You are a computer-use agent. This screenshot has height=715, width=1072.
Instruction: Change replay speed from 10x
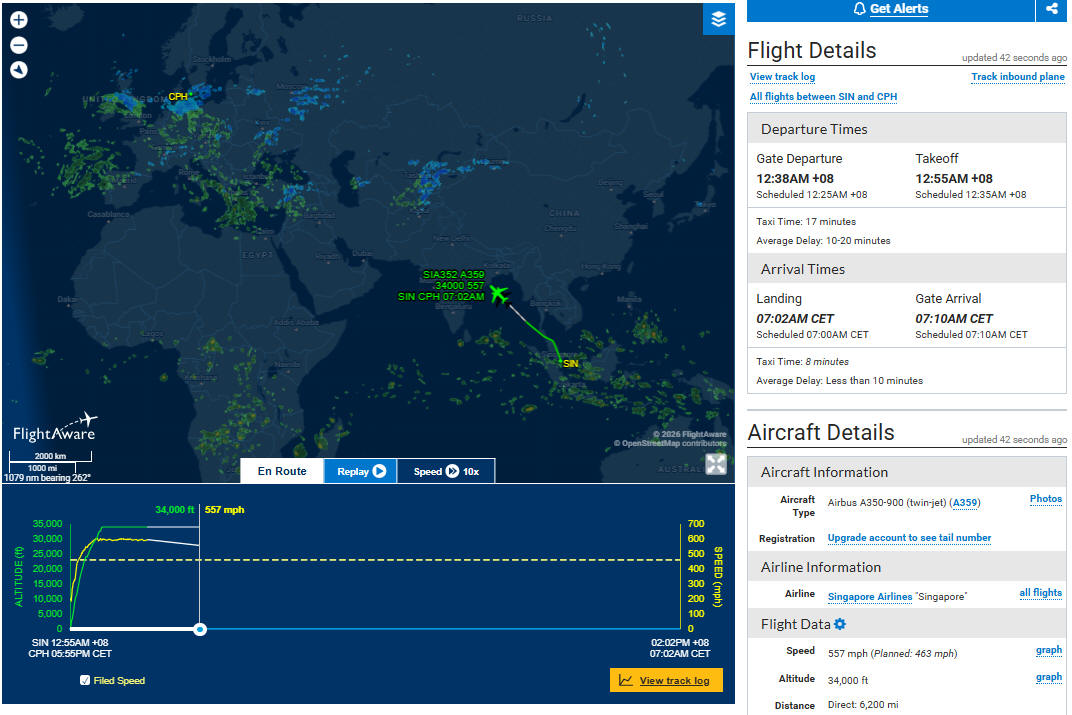coord(446,471)
